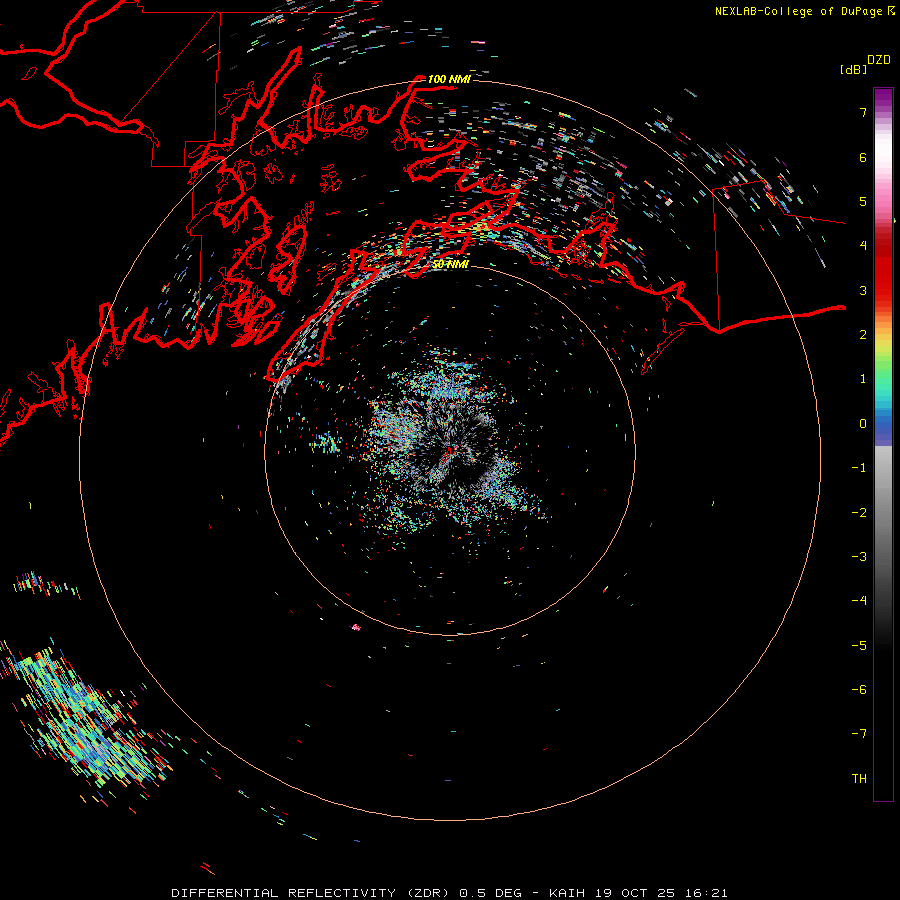Click the 0 dB value on color scale
The height and width of the screenshot is (900, 900).
[863, 424]
